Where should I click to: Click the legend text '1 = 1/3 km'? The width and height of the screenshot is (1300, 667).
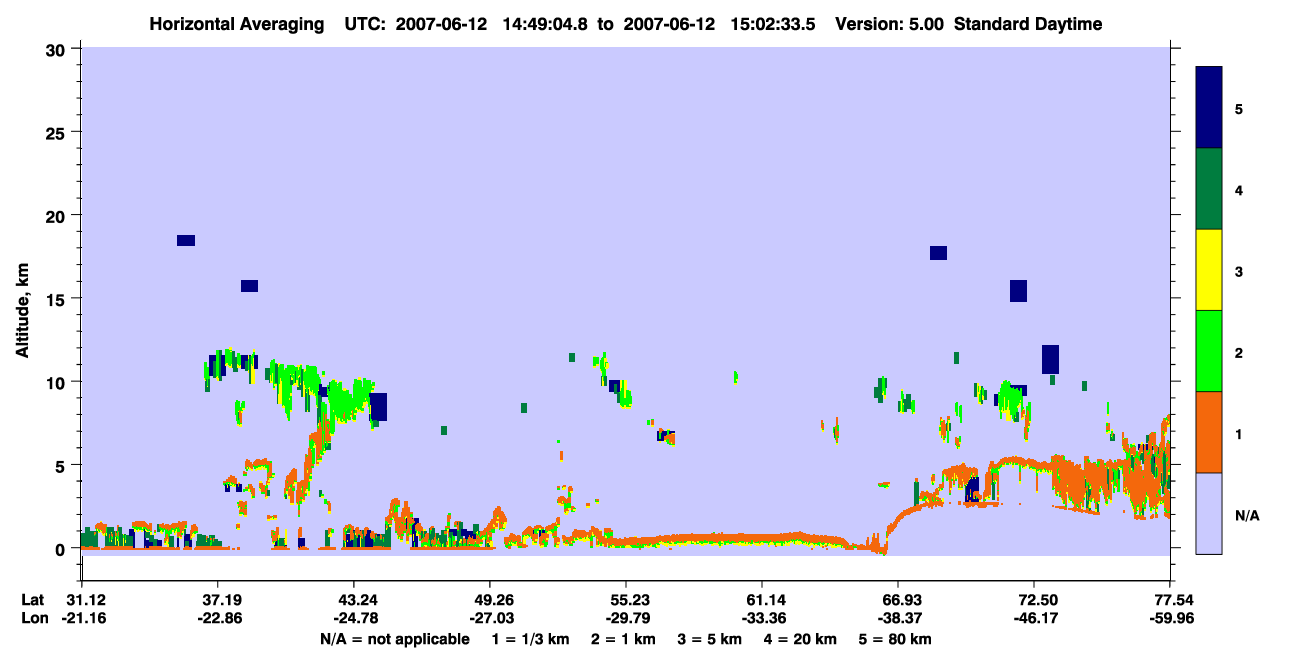click(x=529, y=639)
